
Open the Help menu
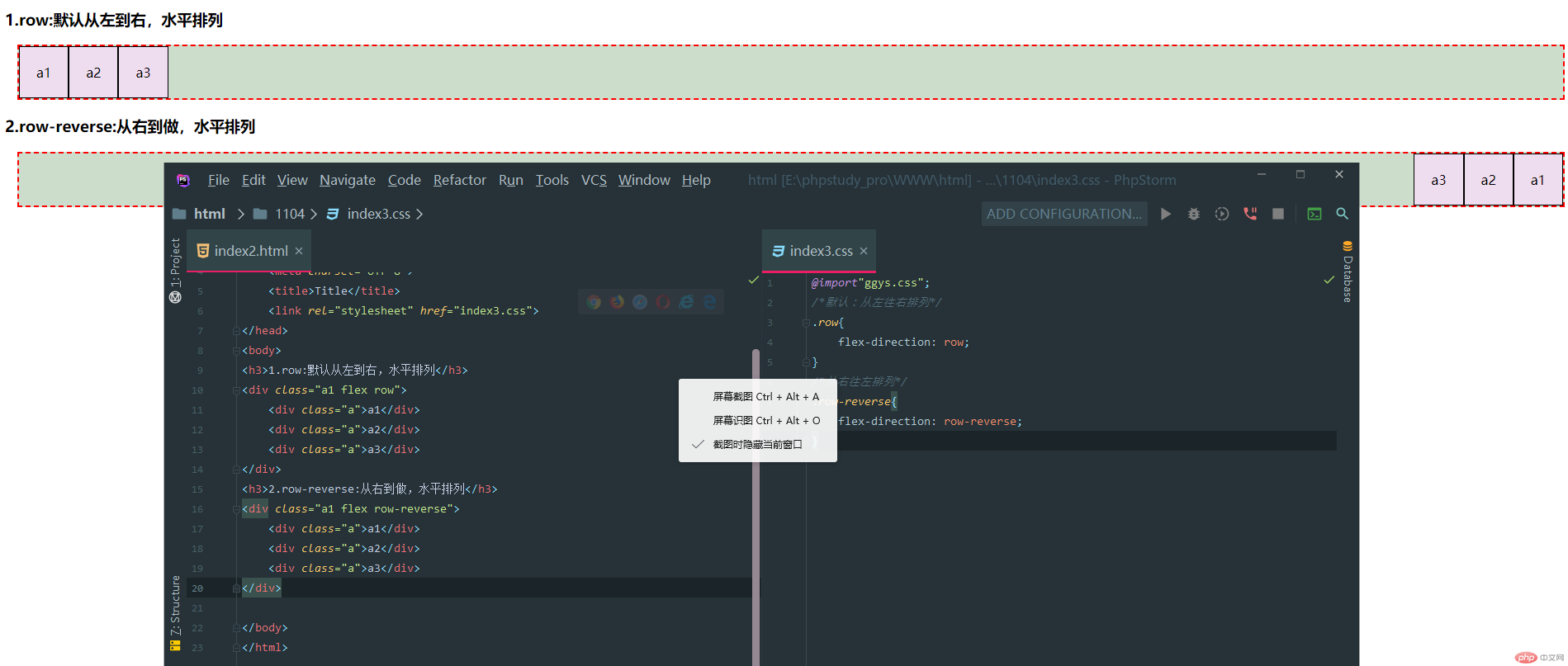(696, 180)
